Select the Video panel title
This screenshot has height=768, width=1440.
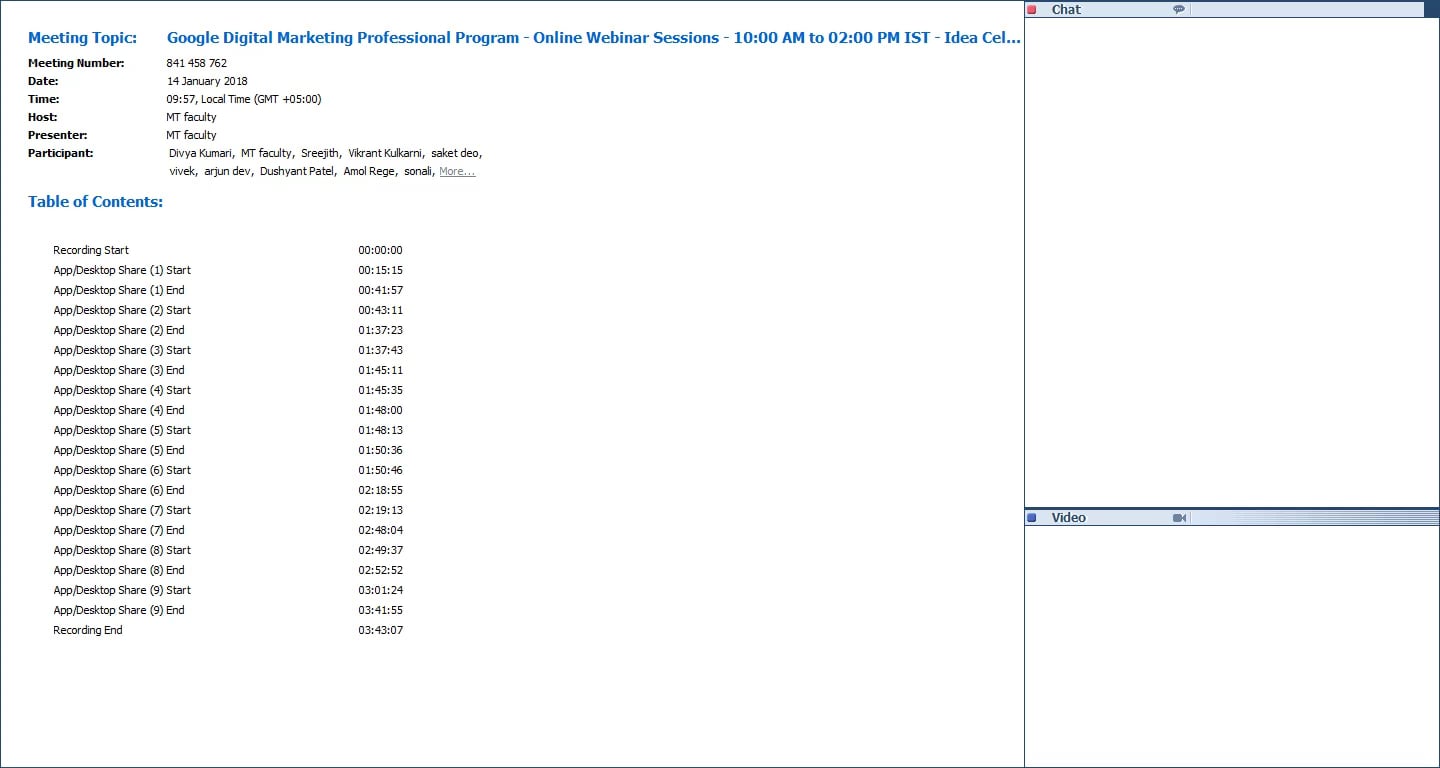1068,518
